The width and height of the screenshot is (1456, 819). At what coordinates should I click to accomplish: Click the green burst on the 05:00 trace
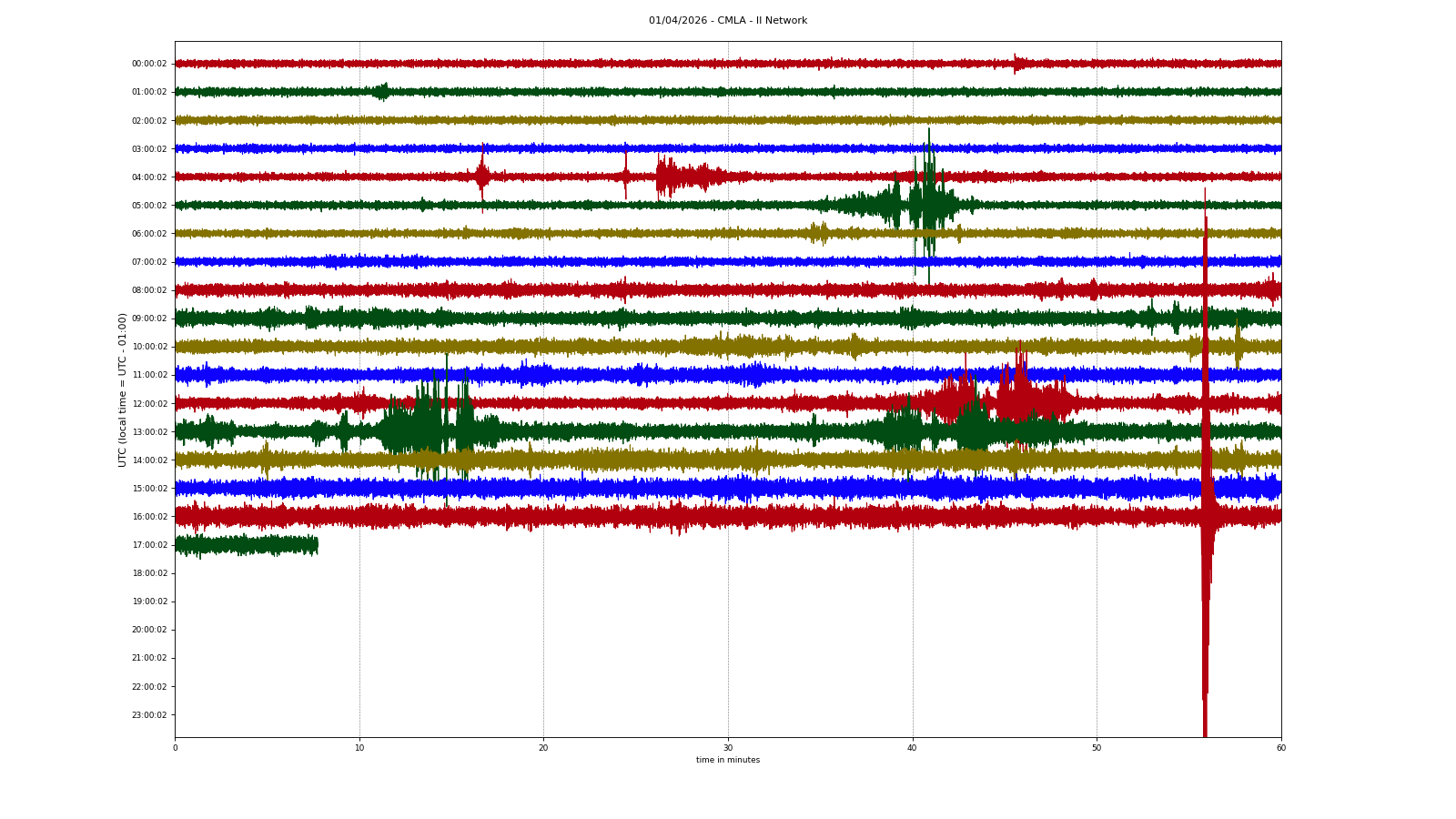[926, 205]
